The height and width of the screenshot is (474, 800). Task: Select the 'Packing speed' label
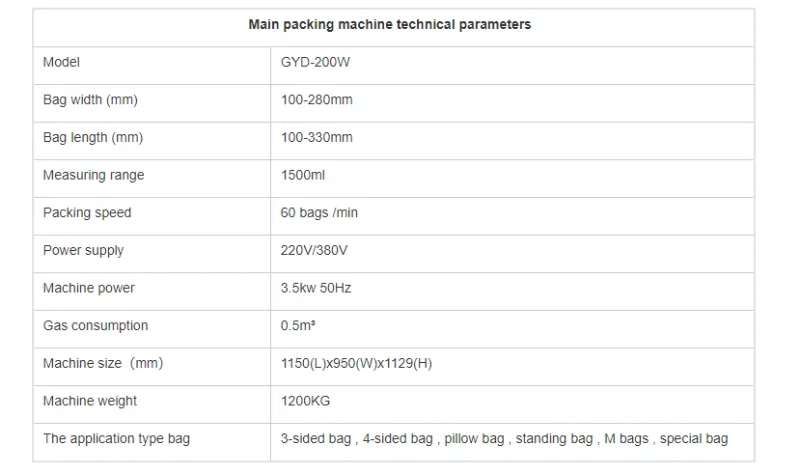[87, 213]
